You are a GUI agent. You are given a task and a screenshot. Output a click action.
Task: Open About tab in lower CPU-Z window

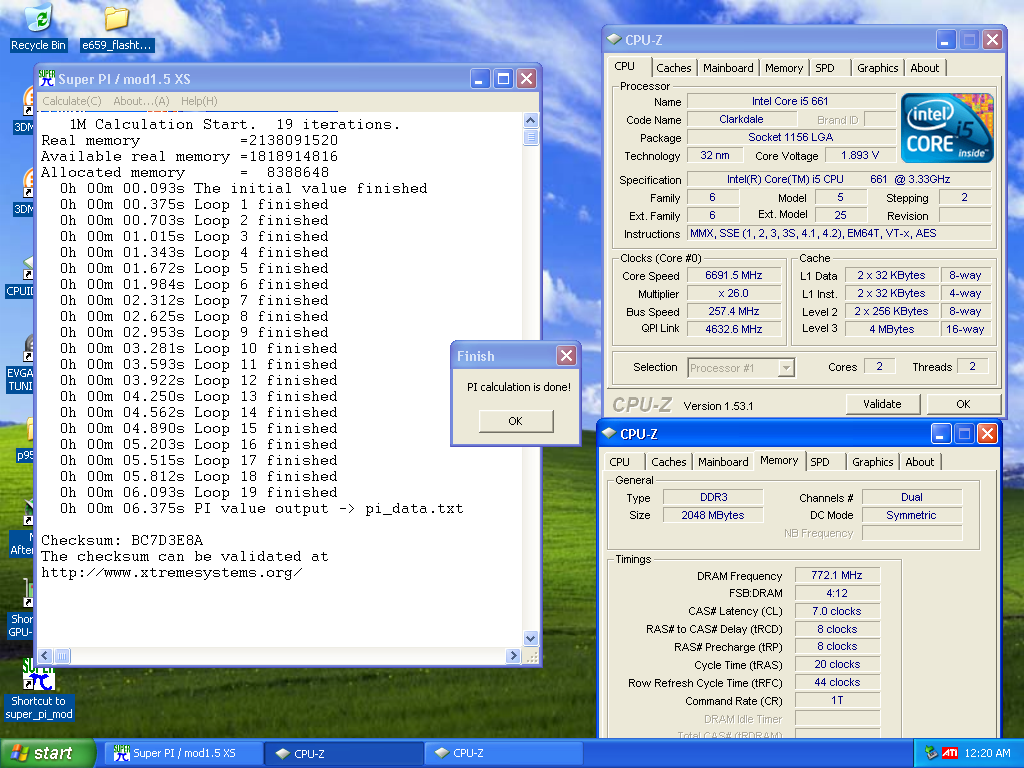pos(920,462)
